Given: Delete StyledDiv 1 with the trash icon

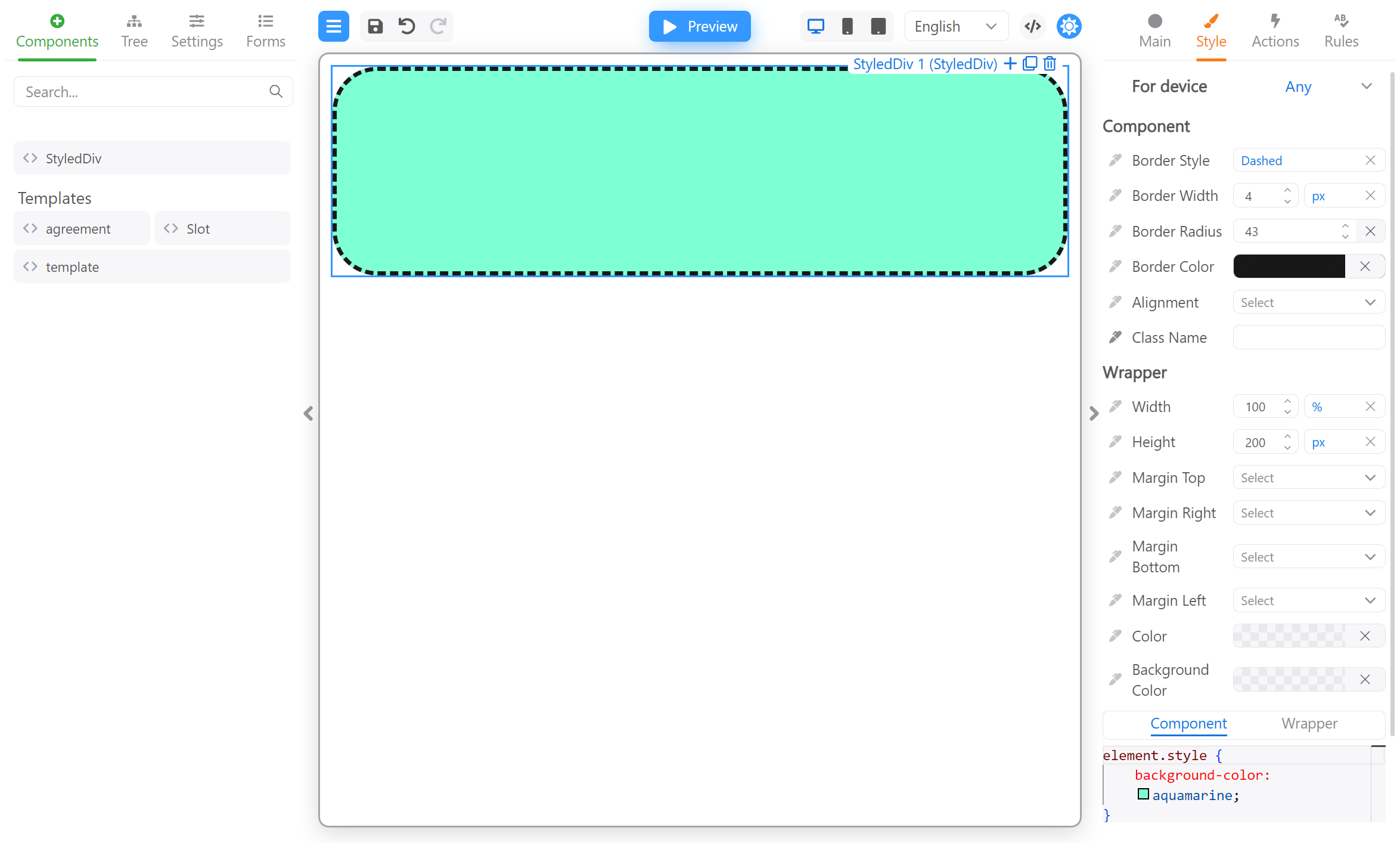Looking at the screenshot, I should tap(1050, 63).
